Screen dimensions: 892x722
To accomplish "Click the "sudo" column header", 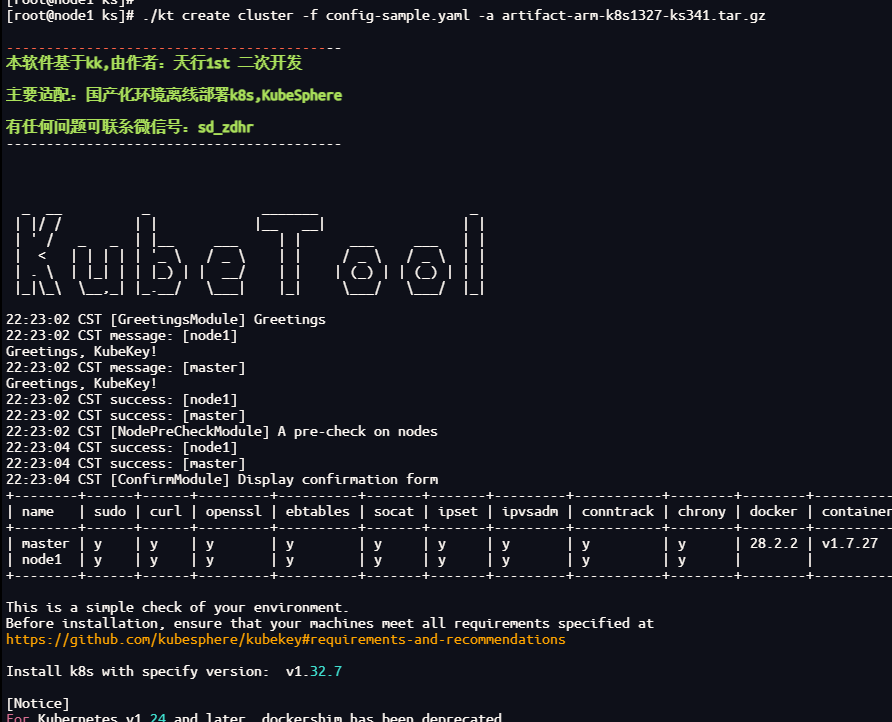I will pos(110,511).
